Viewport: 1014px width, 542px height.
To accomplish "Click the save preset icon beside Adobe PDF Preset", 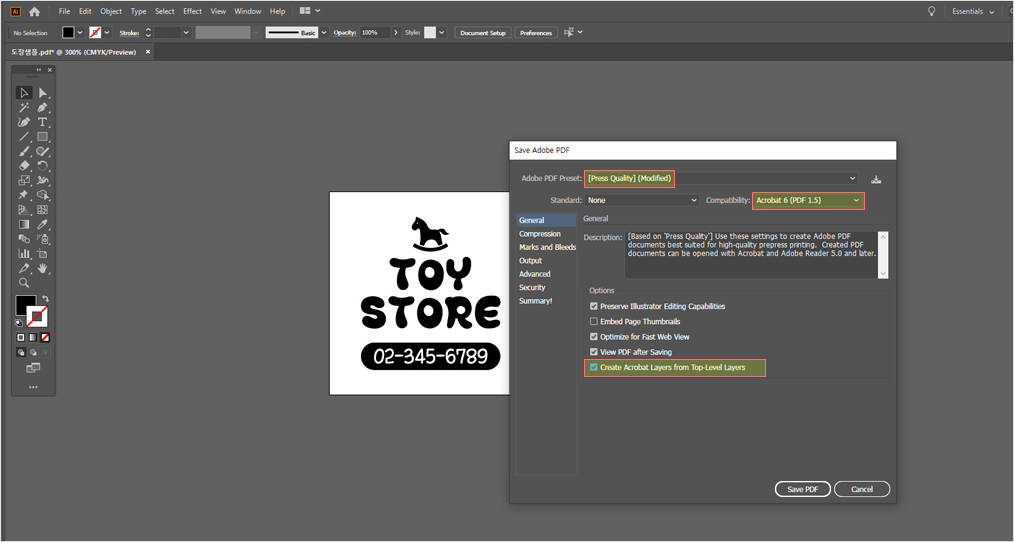I will [876, 179].
